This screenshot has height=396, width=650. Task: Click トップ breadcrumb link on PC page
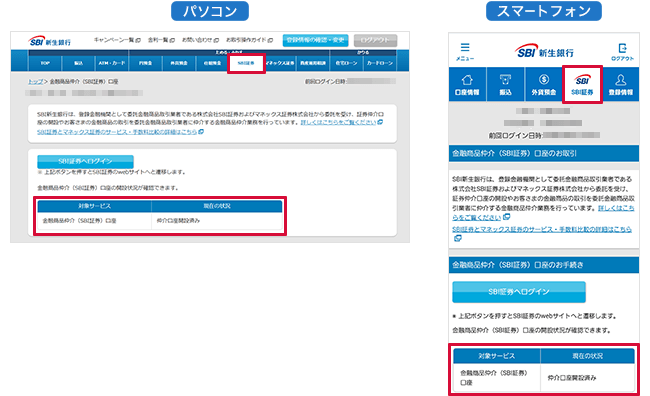pos(36,82)
